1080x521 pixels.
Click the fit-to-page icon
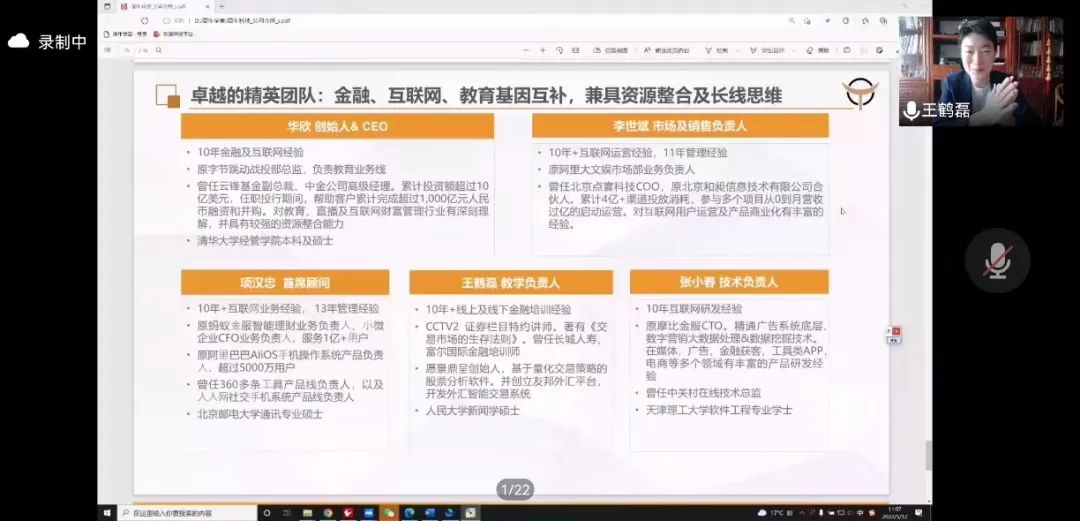coord(575,50)
